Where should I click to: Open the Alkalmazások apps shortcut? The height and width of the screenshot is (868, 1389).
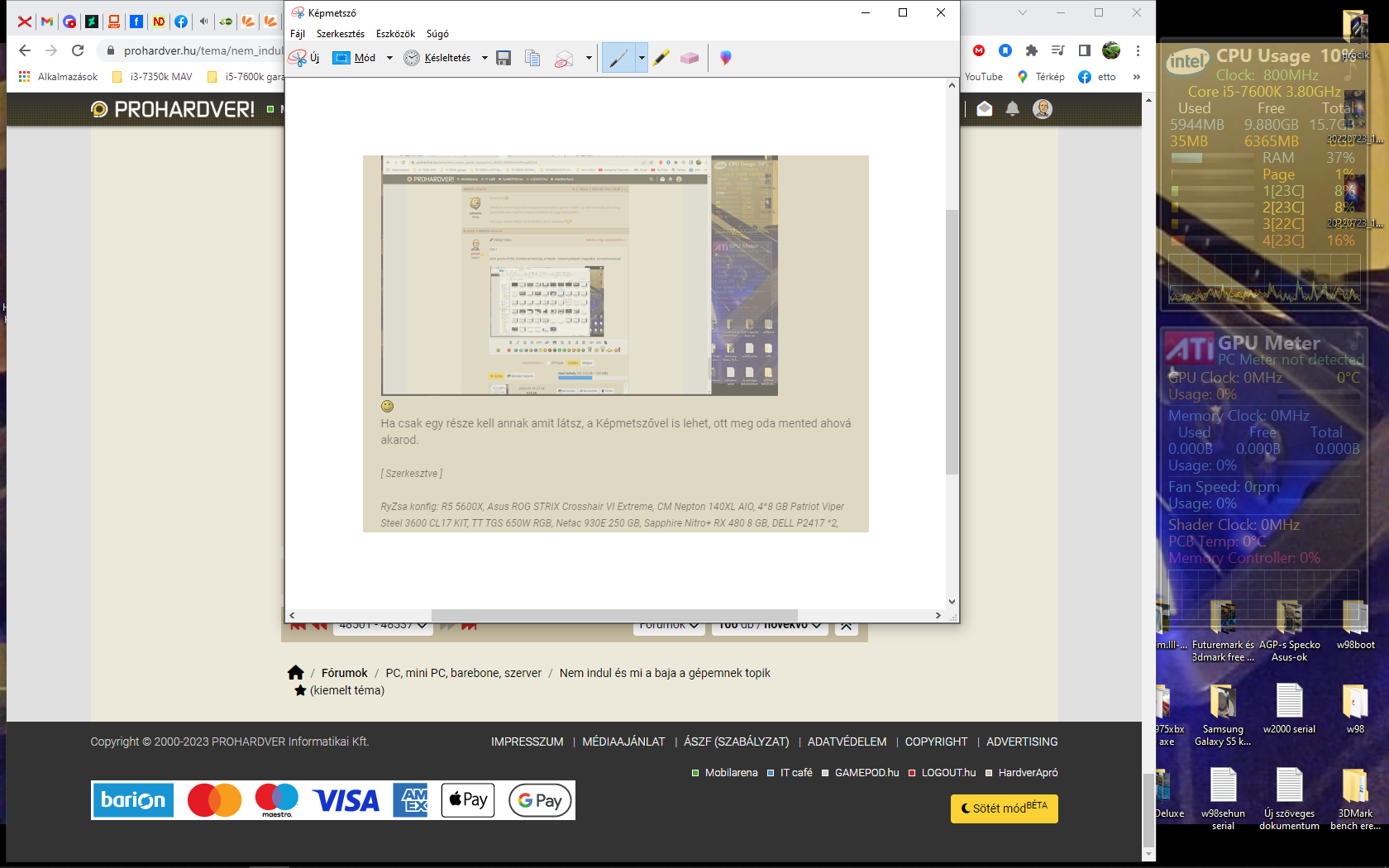click(x=58, y=77)
